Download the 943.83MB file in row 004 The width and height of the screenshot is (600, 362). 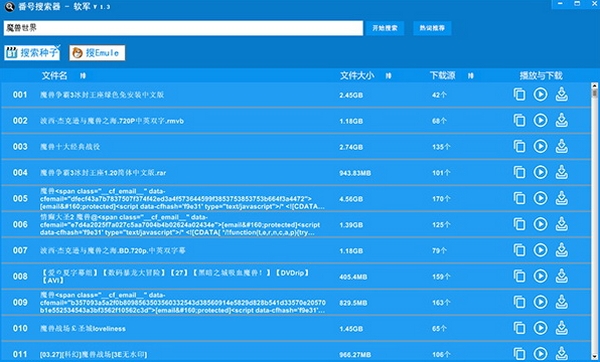(561, 173)
